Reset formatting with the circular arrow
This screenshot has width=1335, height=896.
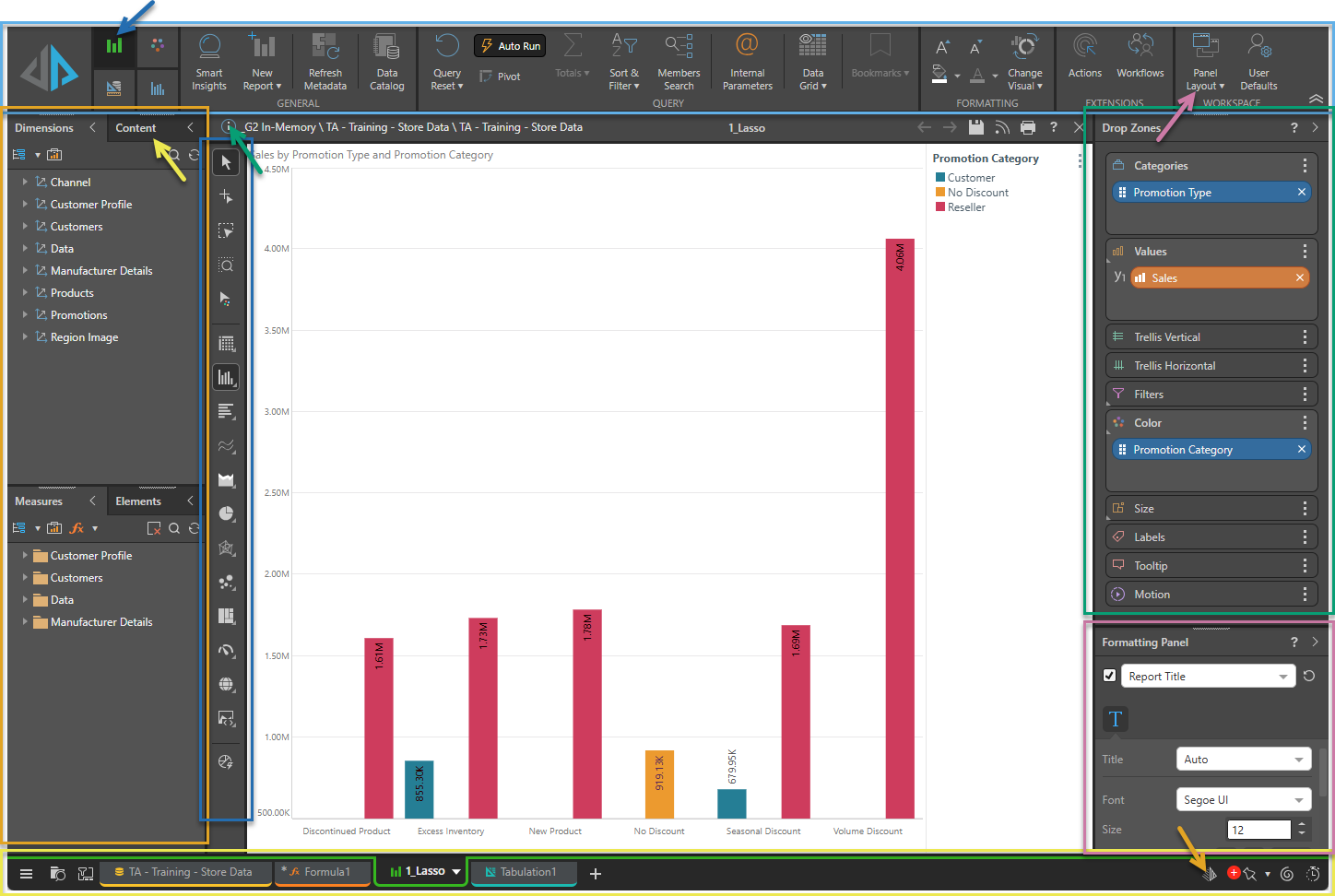[x=1309, y=676]
